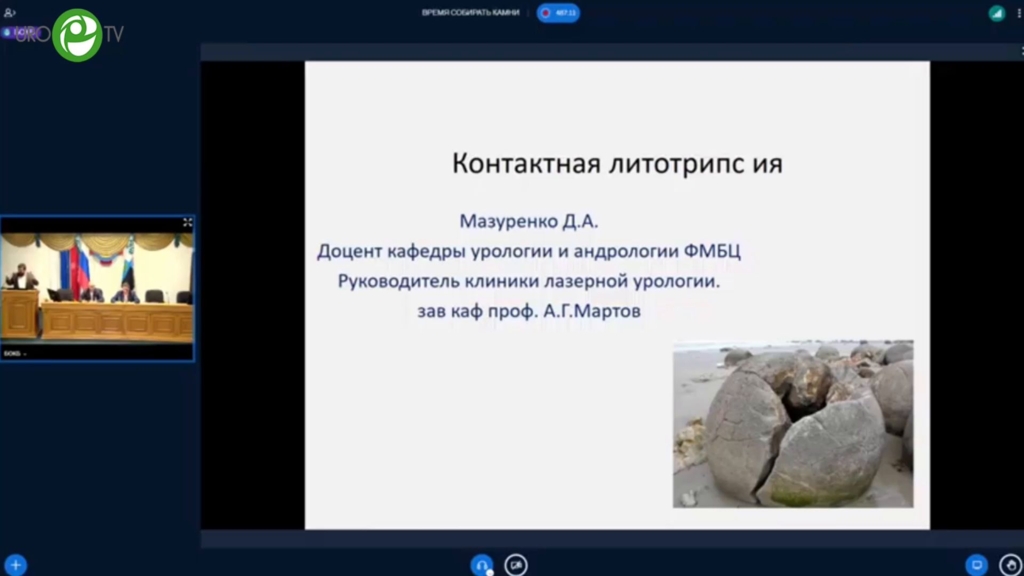Click the Руководитель клиники лазерной урологии line
Screen dimensions: 1024x576
pos(528,281)
